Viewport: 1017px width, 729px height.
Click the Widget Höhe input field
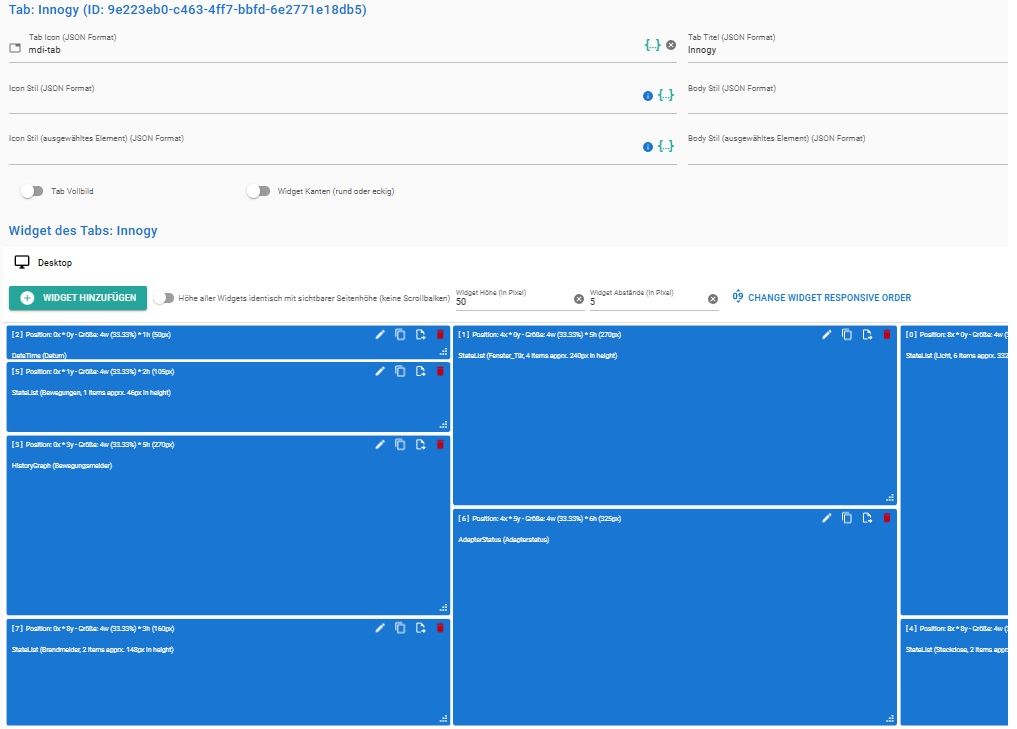pyautogui.click(x=510, y=301)
